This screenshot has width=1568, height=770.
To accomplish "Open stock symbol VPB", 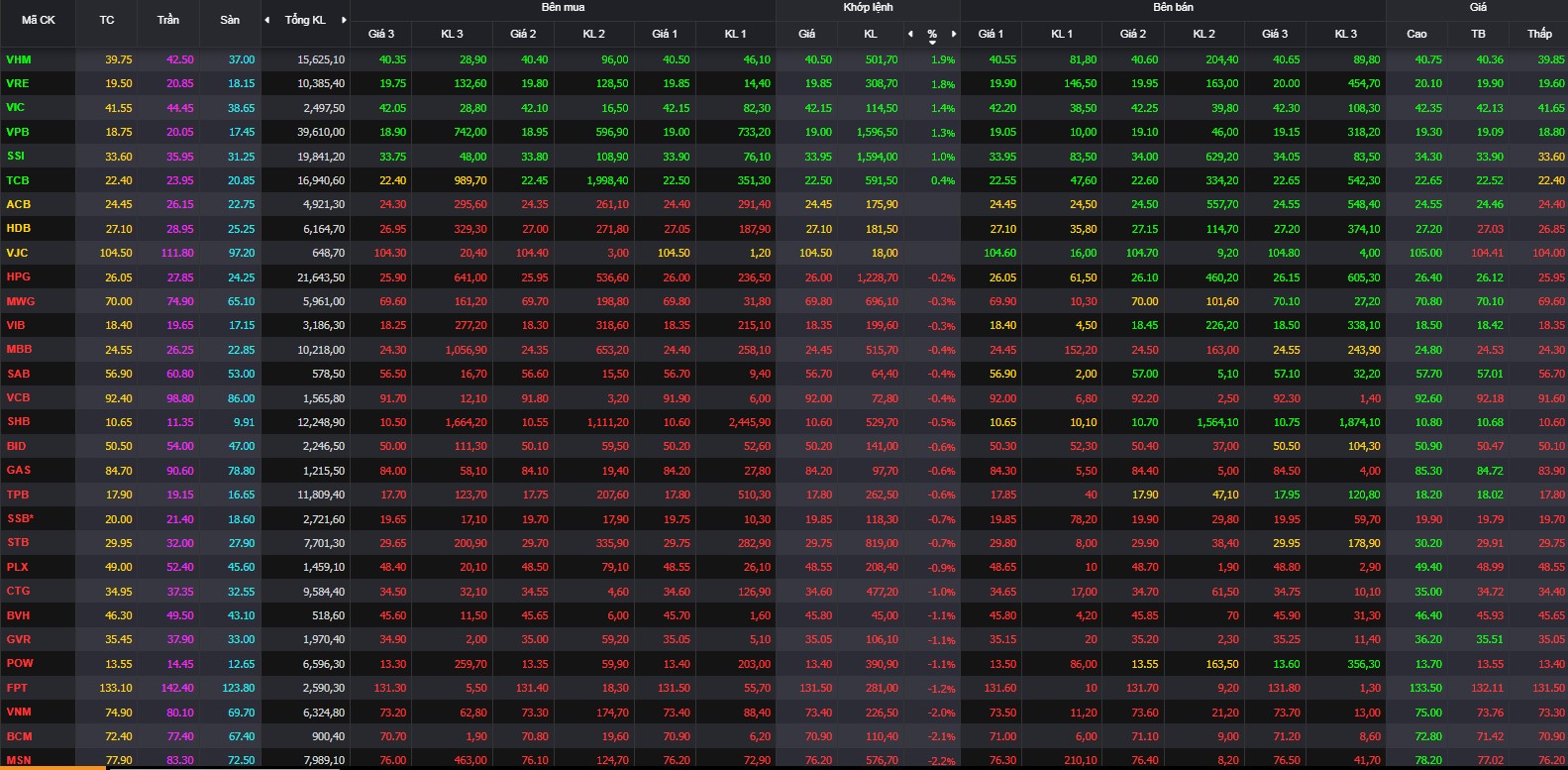I will coord(18,132).
